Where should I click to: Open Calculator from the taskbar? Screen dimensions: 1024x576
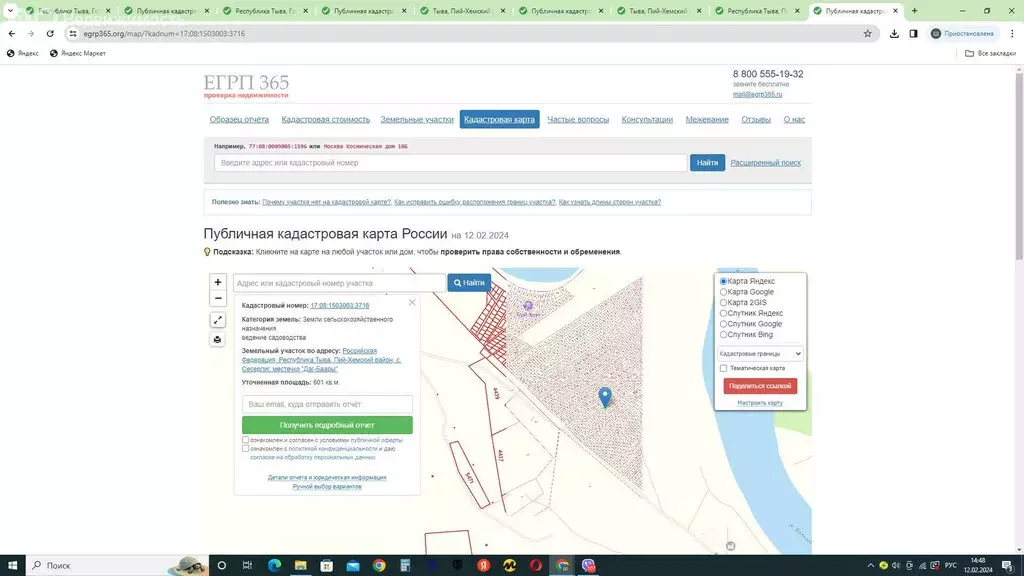coord(405,566)
